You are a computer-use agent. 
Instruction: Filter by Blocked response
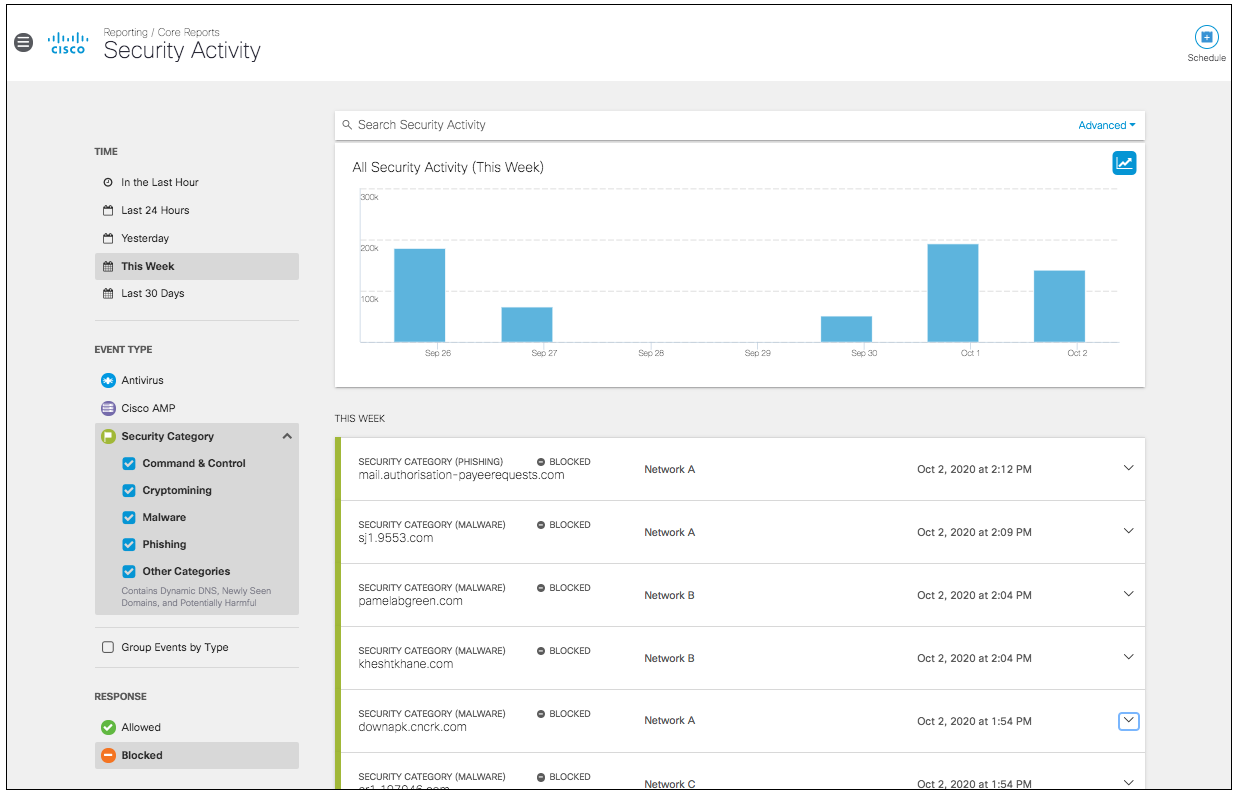[x=196, y=755]
